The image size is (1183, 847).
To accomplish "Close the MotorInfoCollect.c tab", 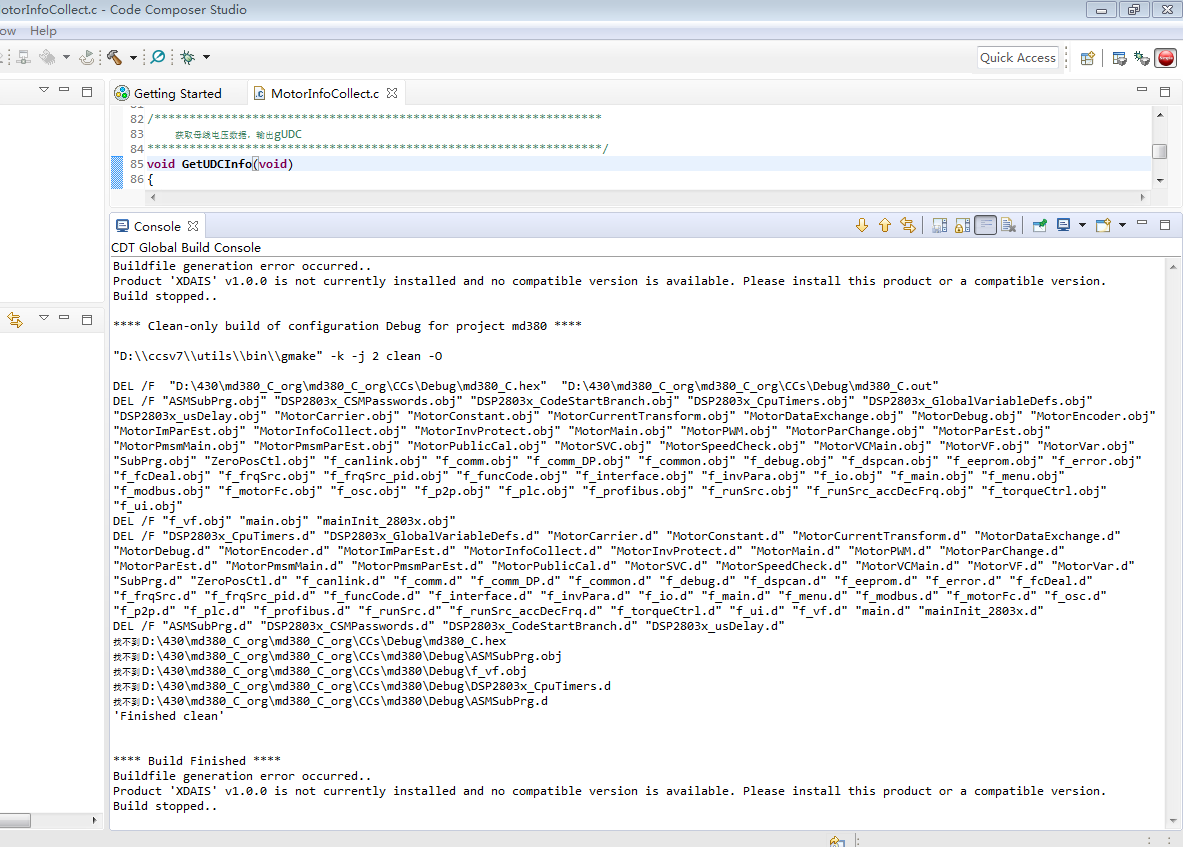I will (x=392, y=93).
